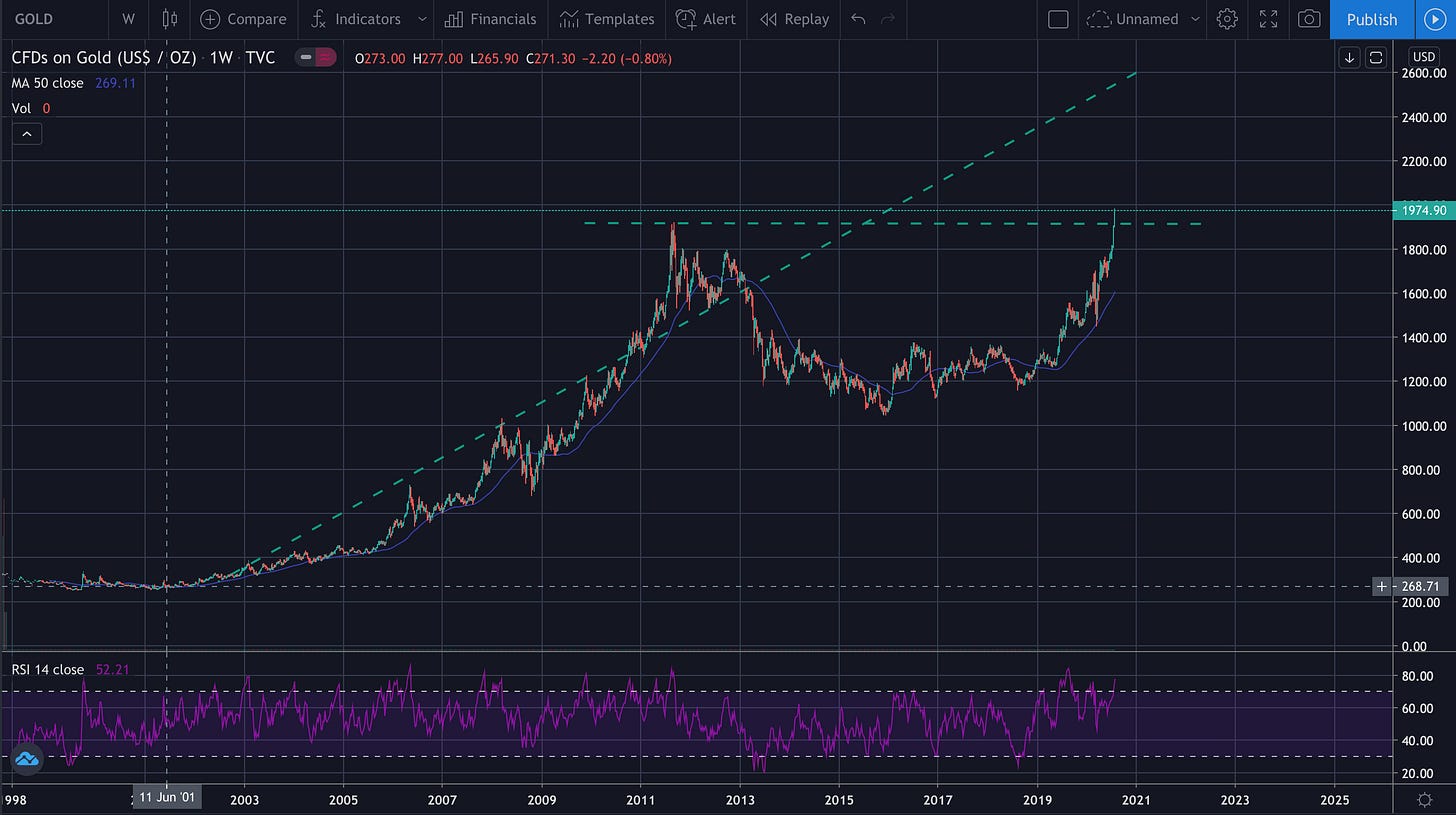Image resolution: width=1456 pixels, height=815 pixels.
Task: Click 2003 on the time axis
Action: point(244,800)
